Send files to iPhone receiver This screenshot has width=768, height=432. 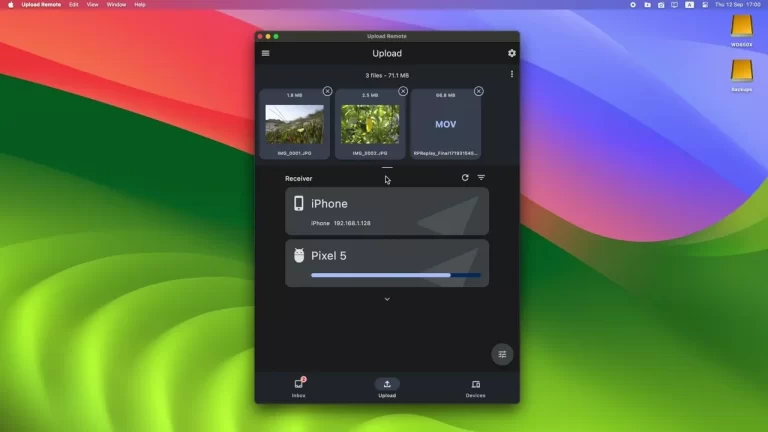(x=387, y=211)
